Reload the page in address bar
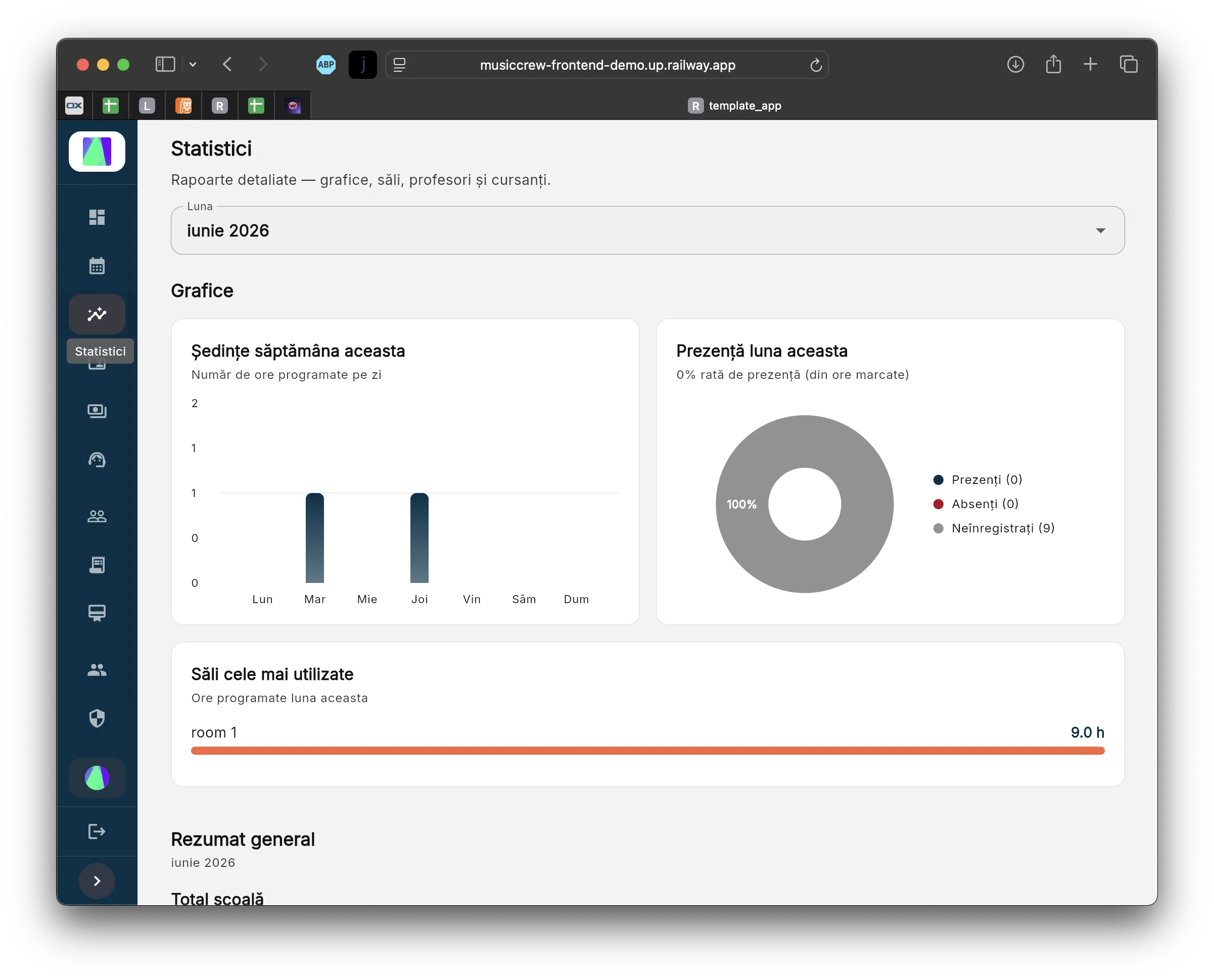The image size is (1214, 980). 816,65
